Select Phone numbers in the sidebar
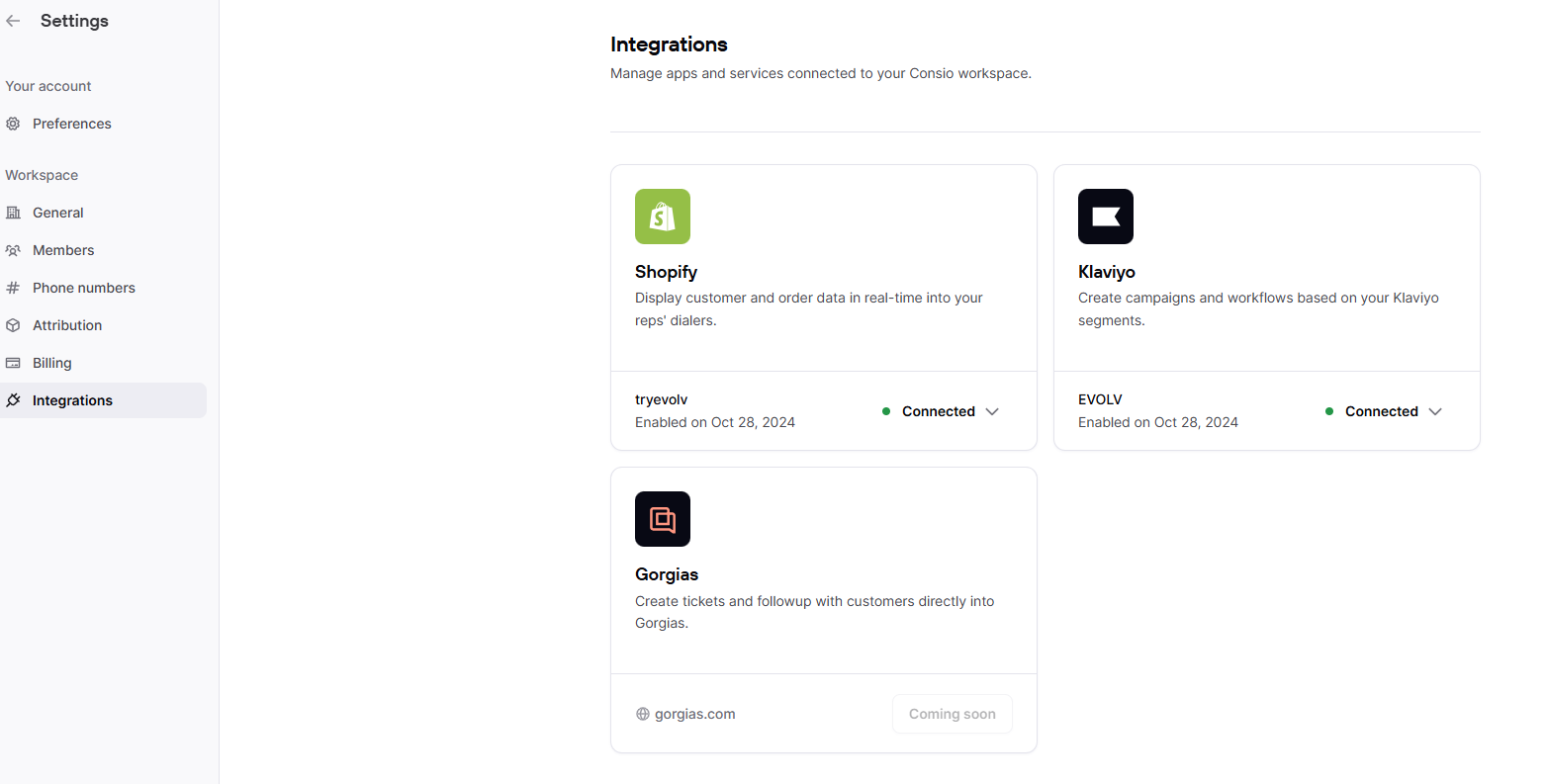The width and height of the screenshot is (1546, 784). pos(103,288)
